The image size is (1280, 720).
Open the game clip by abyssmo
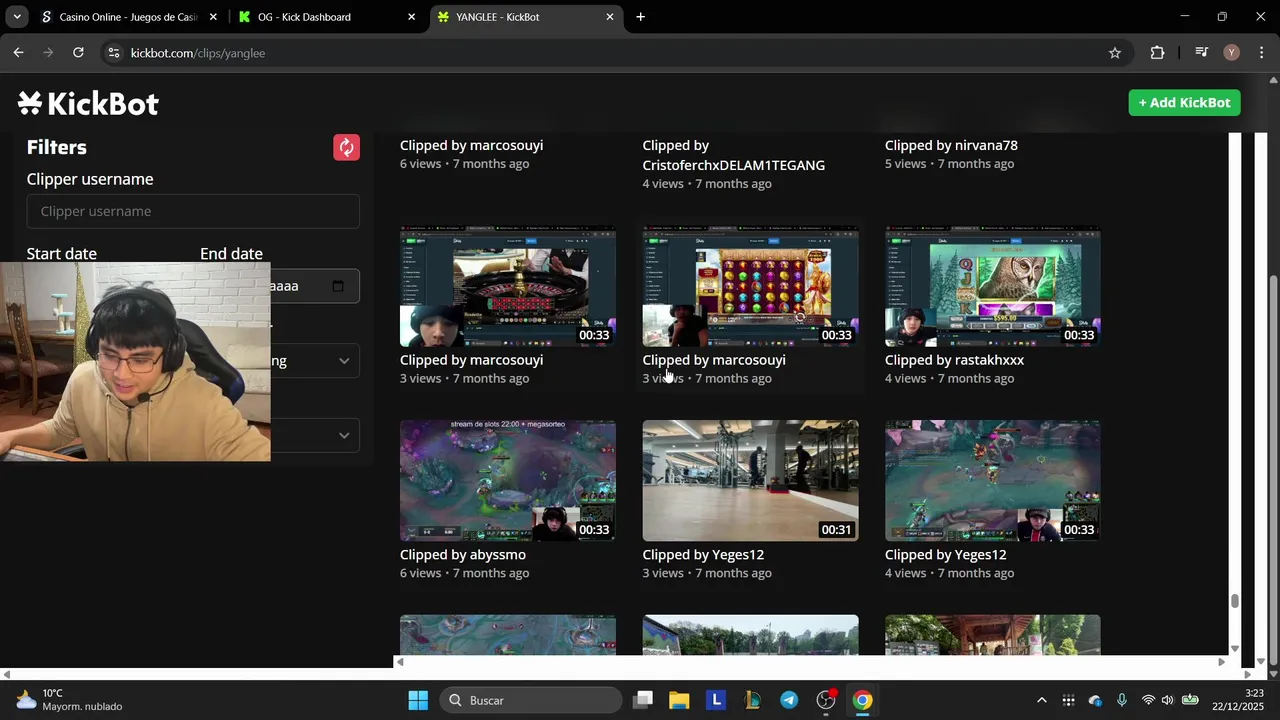click(508, 481)
